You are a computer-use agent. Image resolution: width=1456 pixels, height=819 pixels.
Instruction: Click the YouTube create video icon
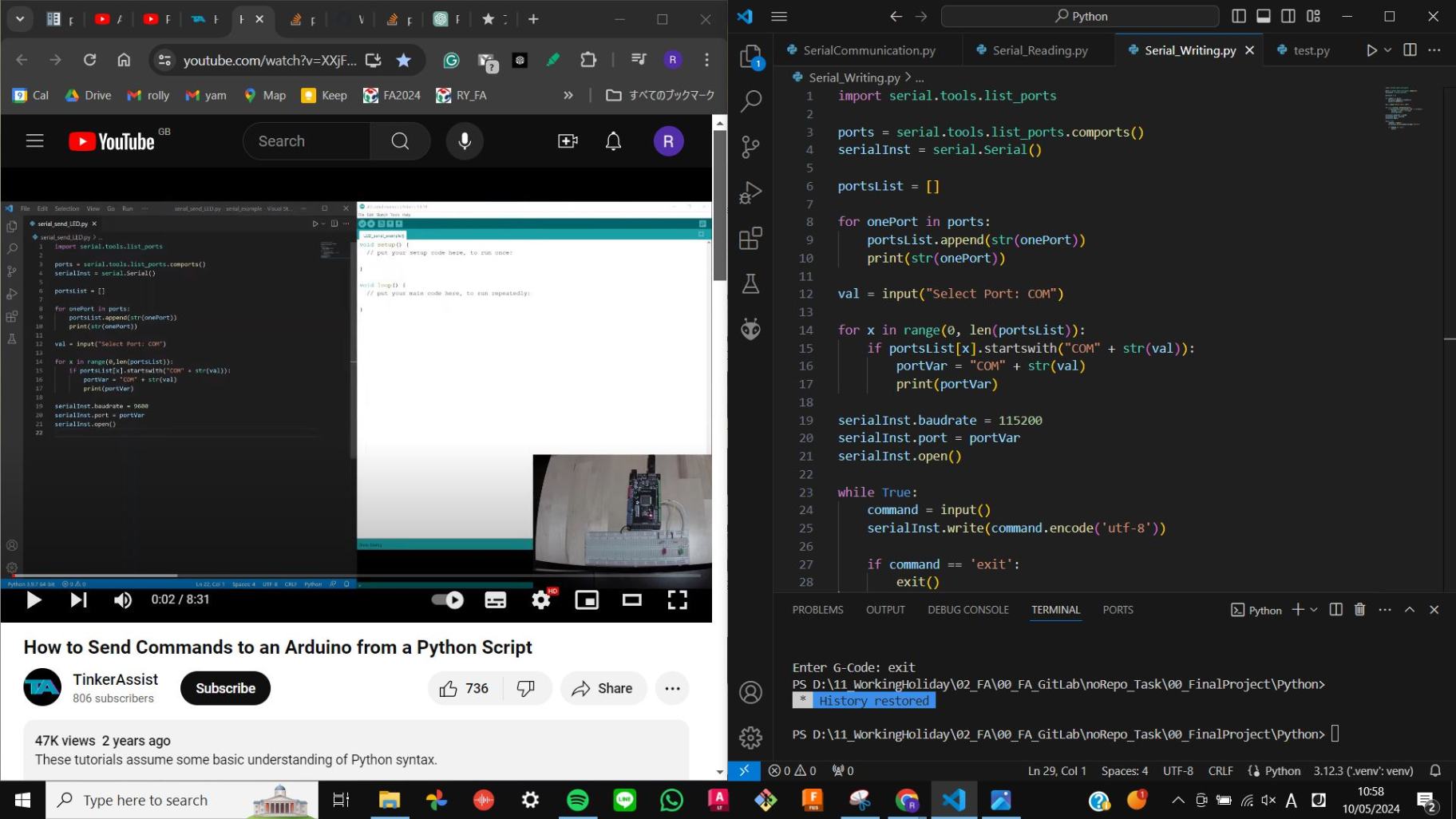(x=568, y=141)
